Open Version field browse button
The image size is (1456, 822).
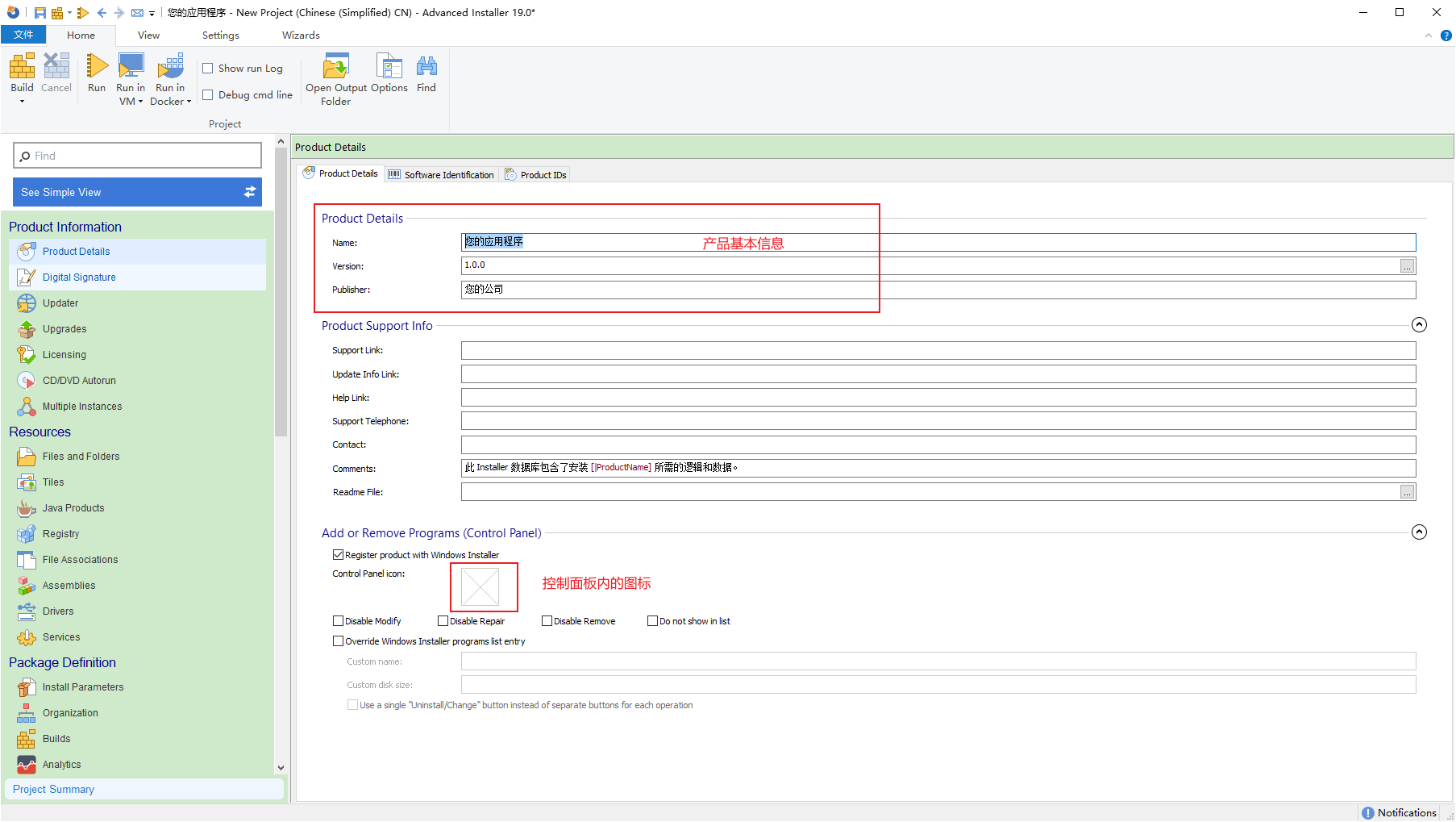(x=1408, y=266)
